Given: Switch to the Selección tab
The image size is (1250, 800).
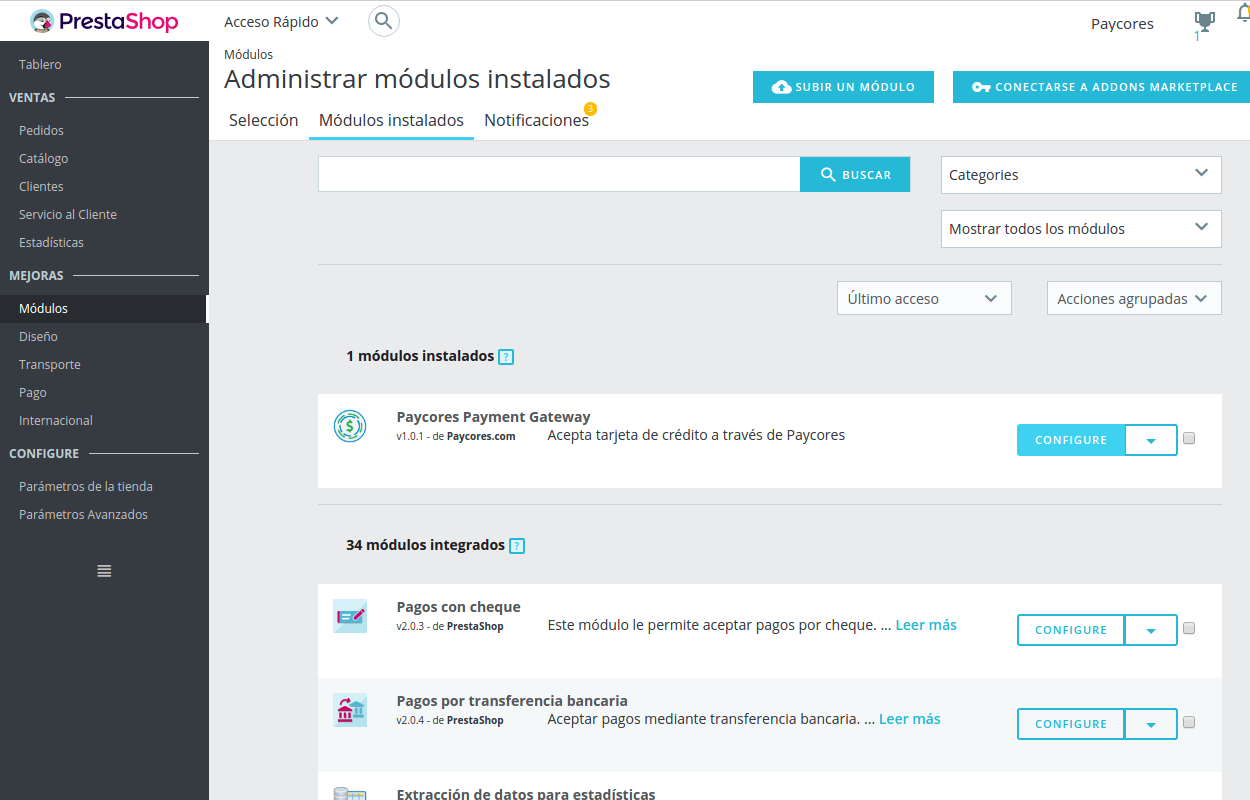Looking at the screenshot, I should point(264,120).
